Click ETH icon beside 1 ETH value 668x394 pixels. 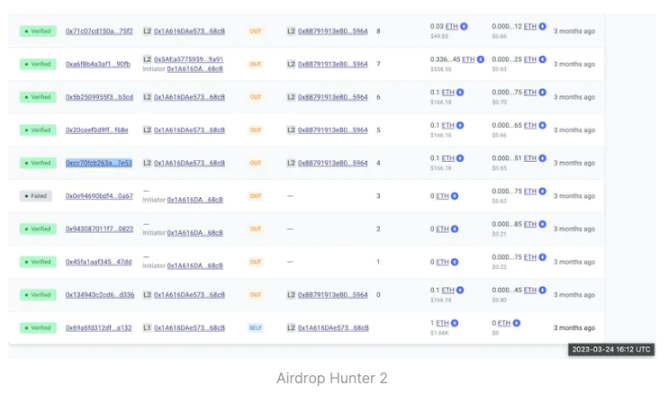click(455, 323)
